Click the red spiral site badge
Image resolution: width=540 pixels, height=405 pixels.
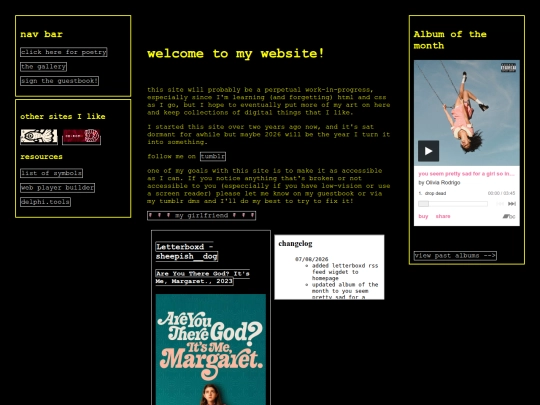pyautogui.click(x=82, y=136)
